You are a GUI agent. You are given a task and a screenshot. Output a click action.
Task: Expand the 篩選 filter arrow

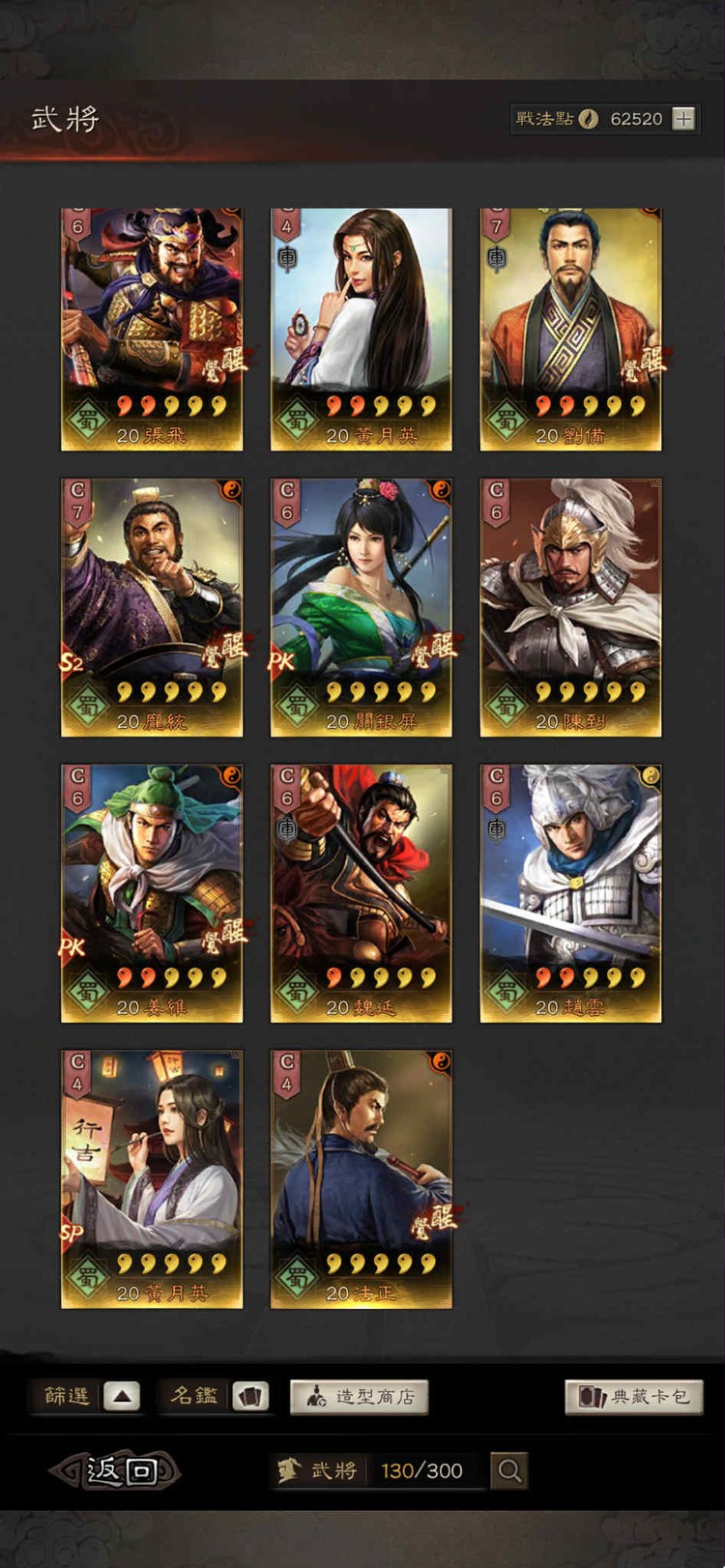pos(121,1396)
